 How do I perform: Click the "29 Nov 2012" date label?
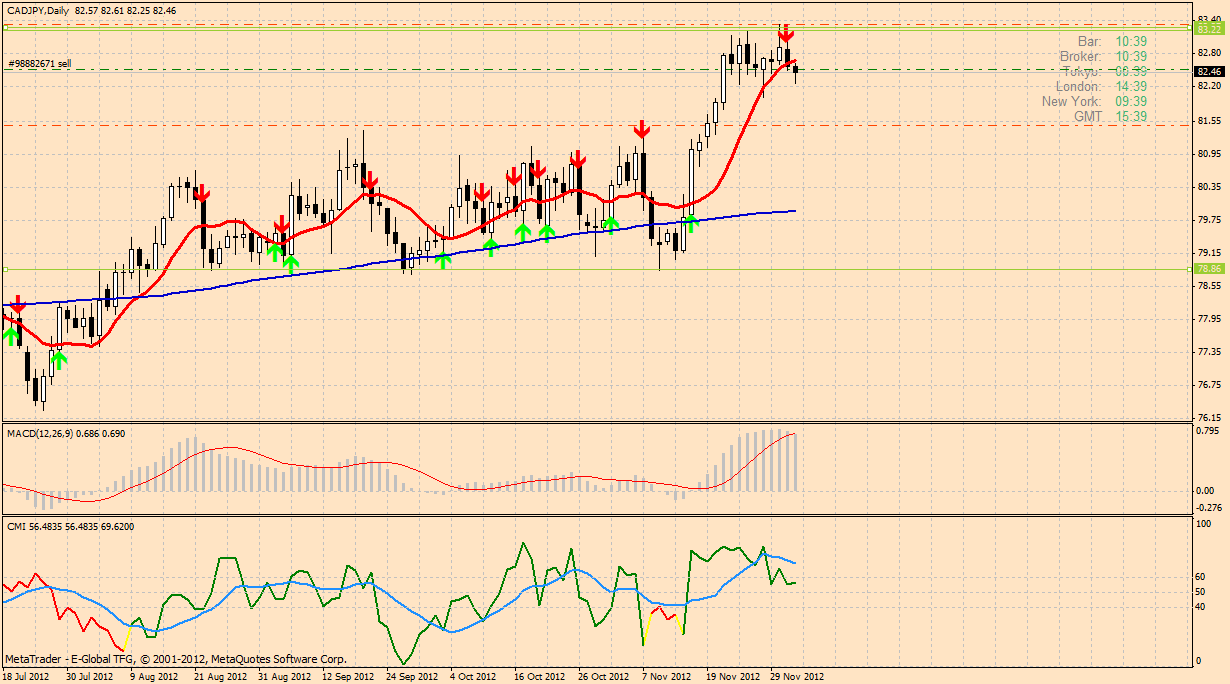click(x=796, y=677)
